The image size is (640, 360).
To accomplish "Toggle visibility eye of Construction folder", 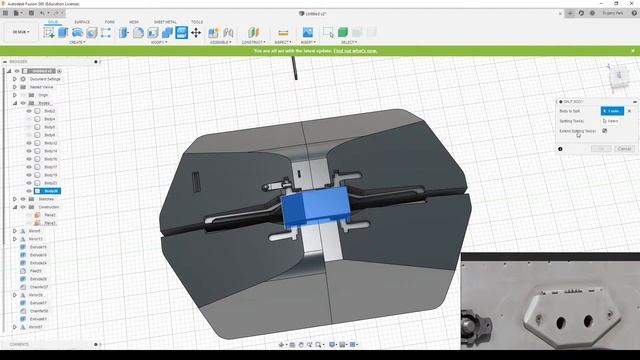I will [23, 207].
